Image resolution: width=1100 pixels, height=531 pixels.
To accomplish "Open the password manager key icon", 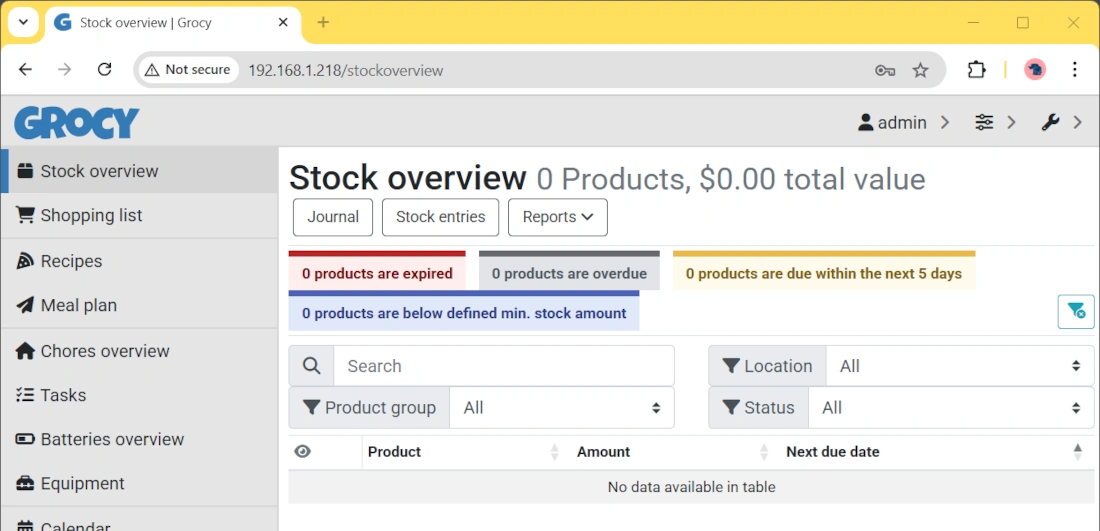I will point(885,70).
